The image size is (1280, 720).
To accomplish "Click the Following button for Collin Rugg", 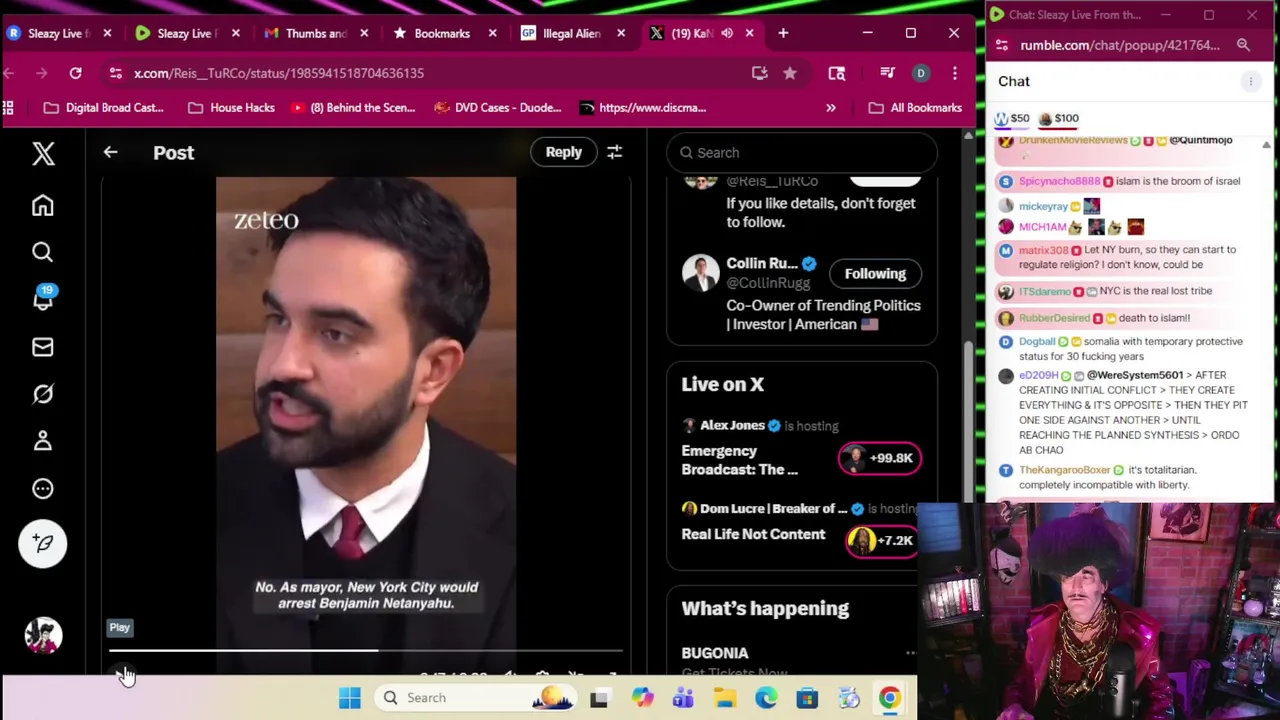I will tap(875, 274).
